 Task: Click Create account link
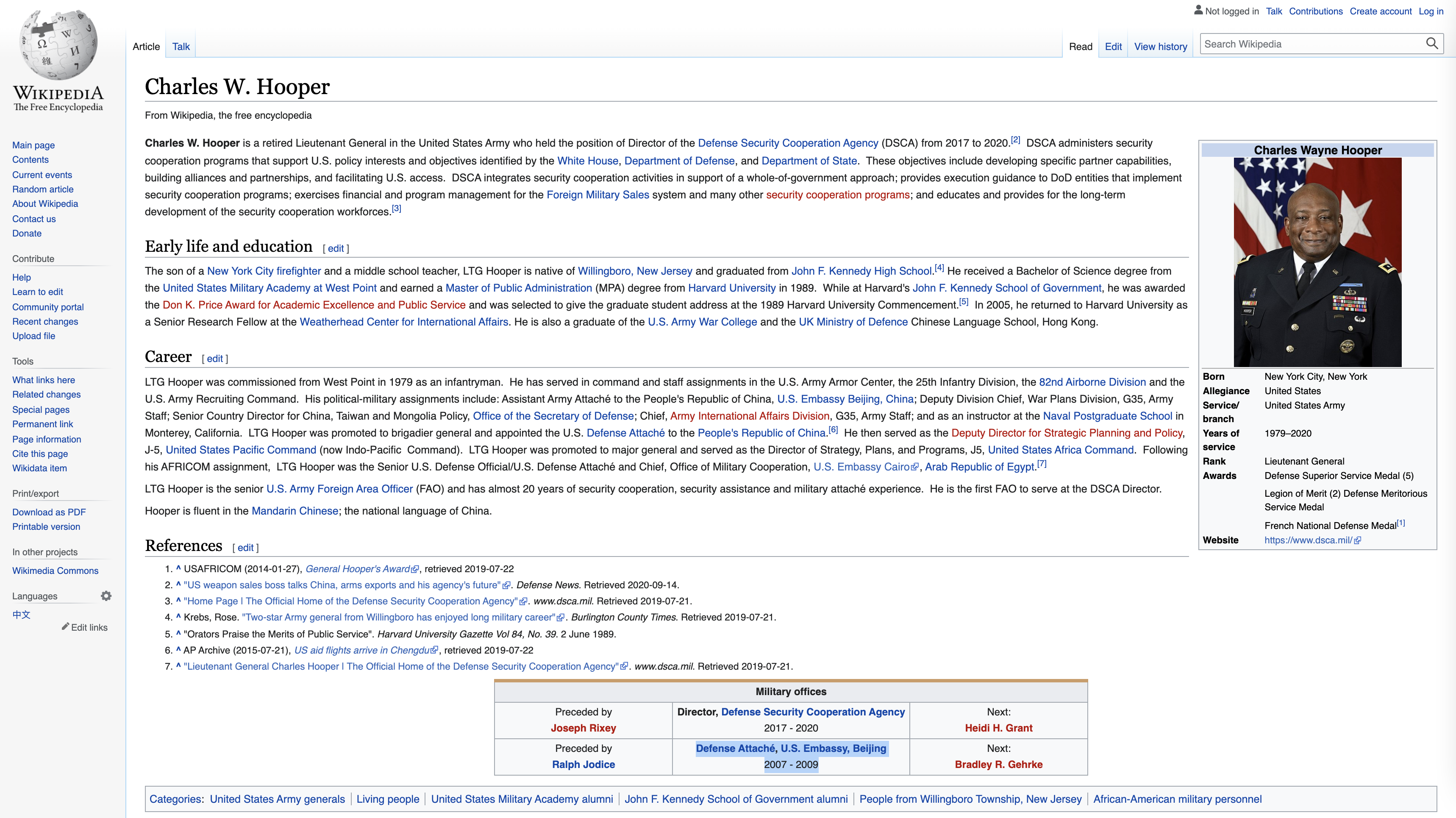click(x=1380, y=11)
